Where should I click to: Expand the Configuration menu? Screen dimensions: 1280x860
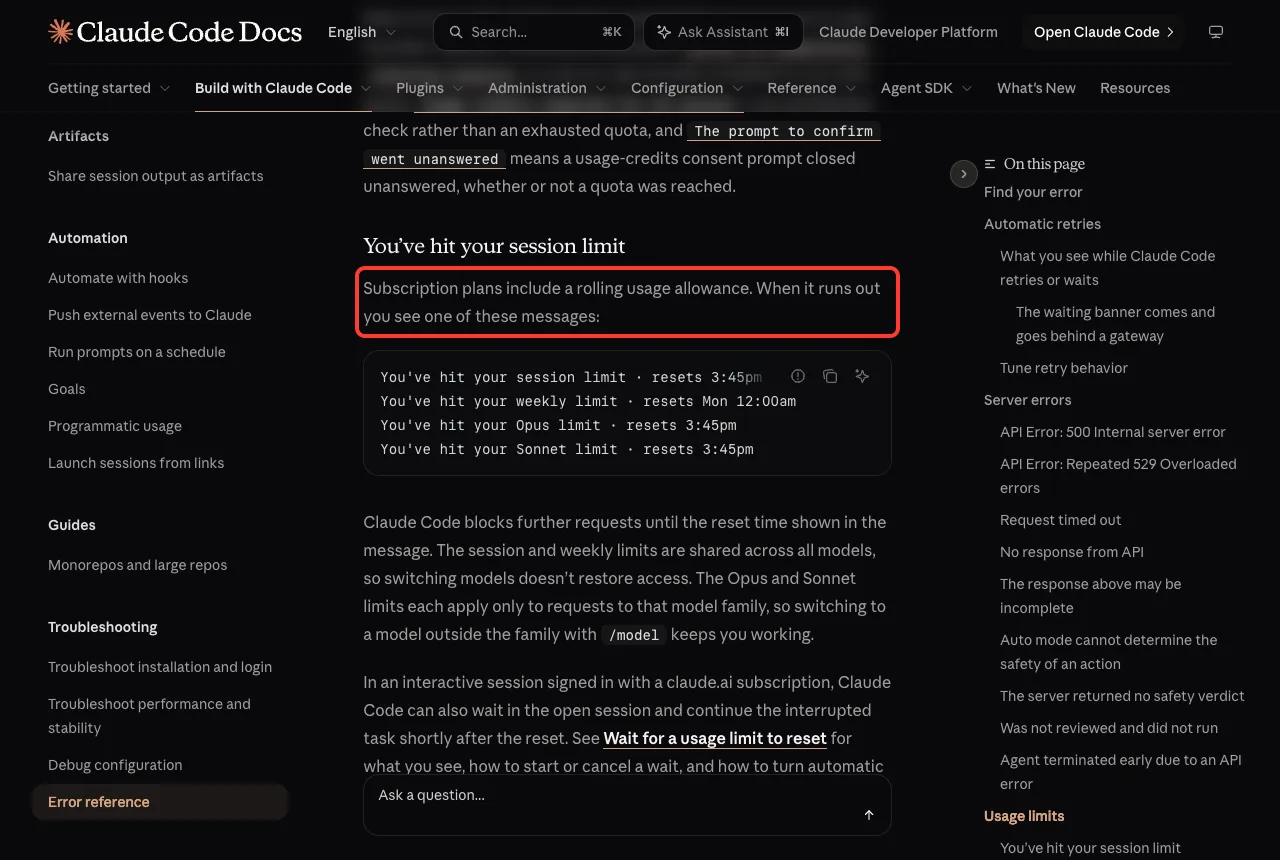(x=687, y=88)
